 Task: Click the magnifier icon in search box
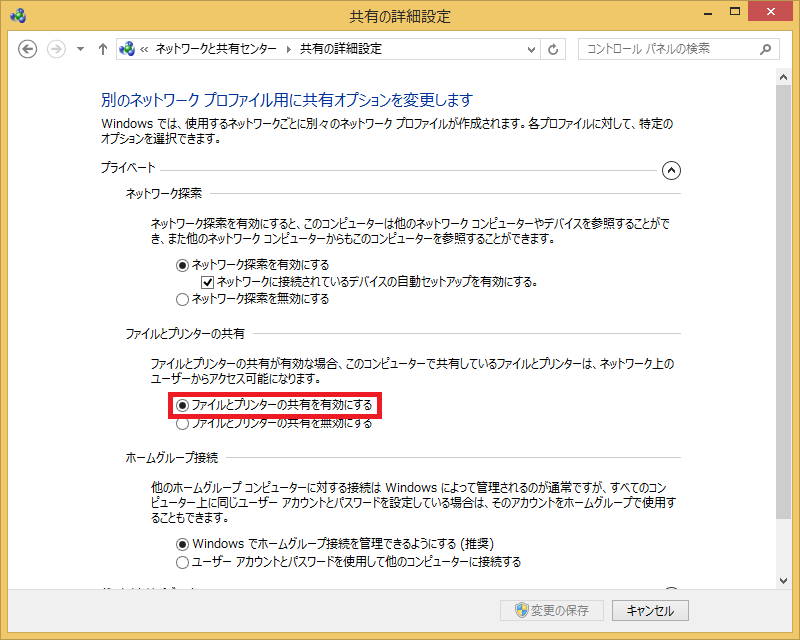coord(765,49)
